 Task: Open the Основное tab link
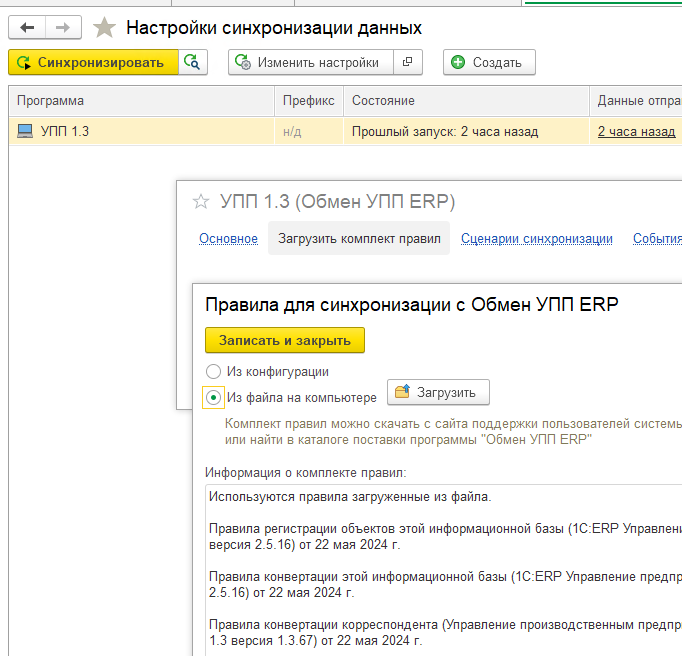coord(228,238)
